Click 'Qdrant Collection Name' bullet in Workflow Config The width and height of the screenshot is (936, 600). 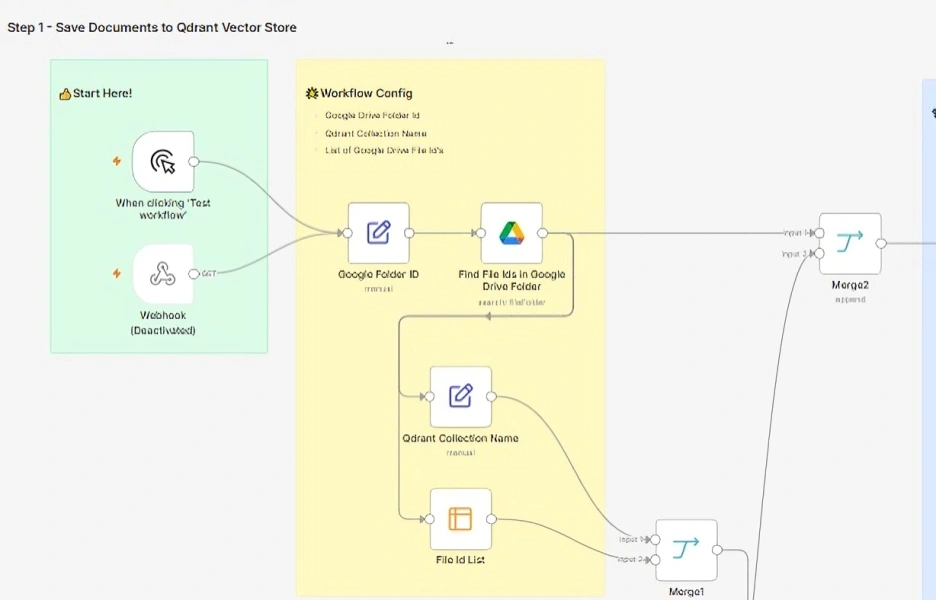pyautogui.click(x=375, y=133)
